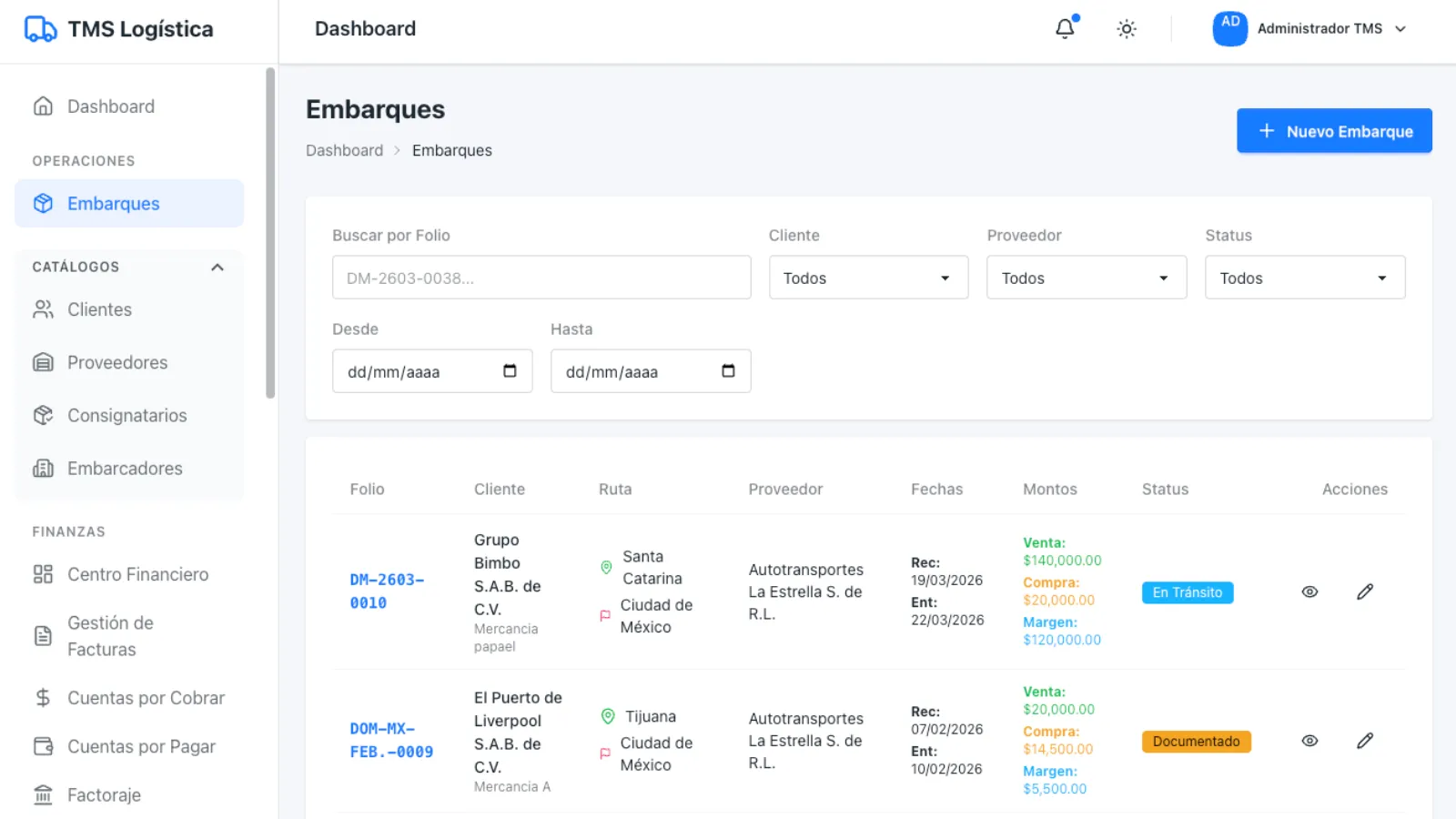This screenshot has width=1456, height=819.
Task: Open shipment folio DOM-MX-FEB.-0009
Action: 391,741
